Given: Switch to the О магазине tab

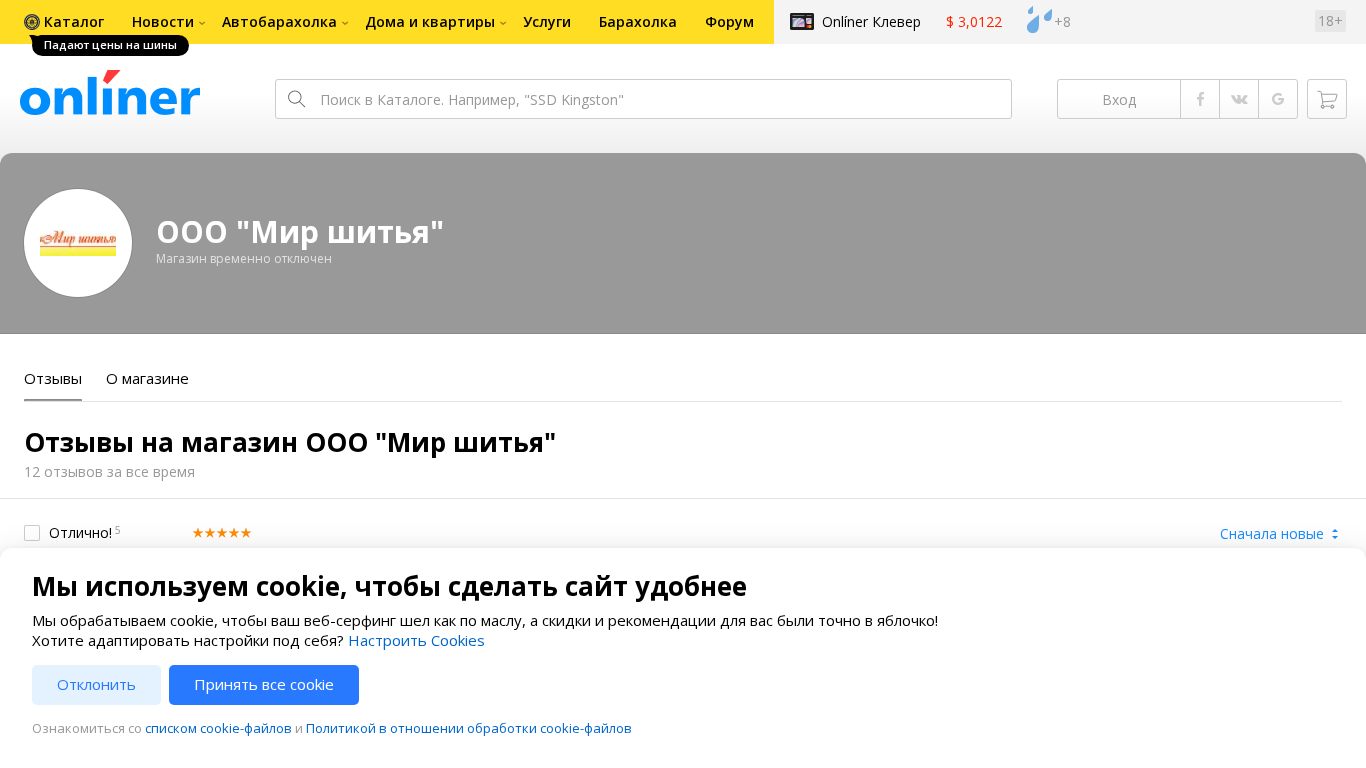Looking at the screenshot, I should pyautogui.click(x=147, y=379).
